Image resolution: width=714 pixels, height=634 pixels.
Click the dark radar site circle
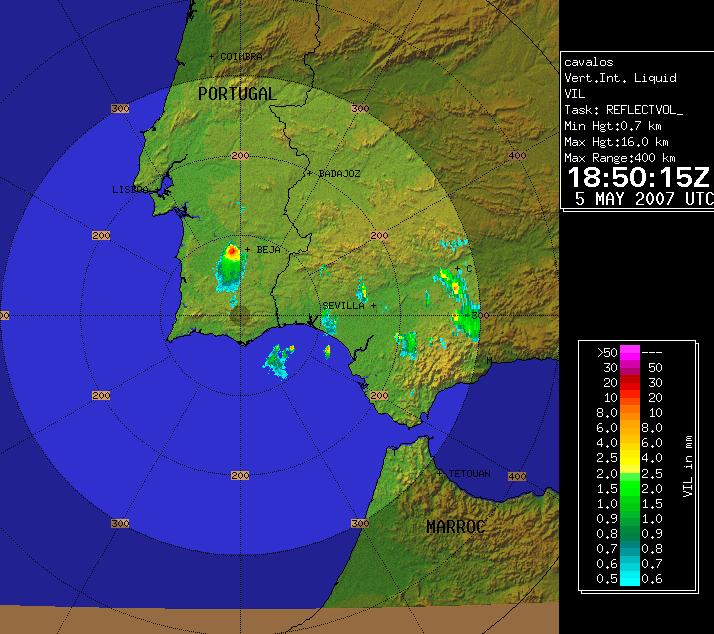coord(239,316)
